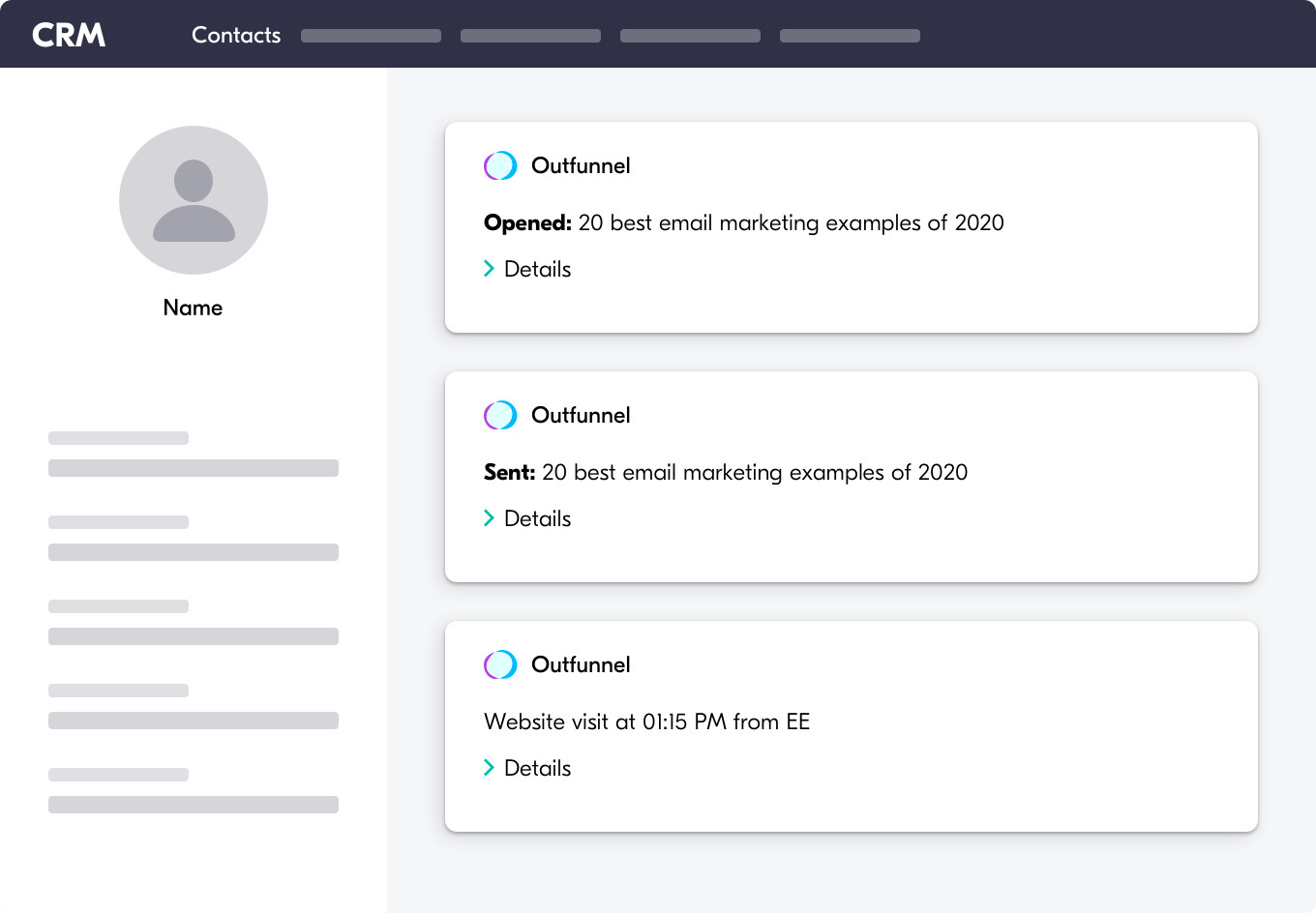Expand Details for the Opened email activity
This screenshot has height=913, width=1316.
(x=528, y=269)
